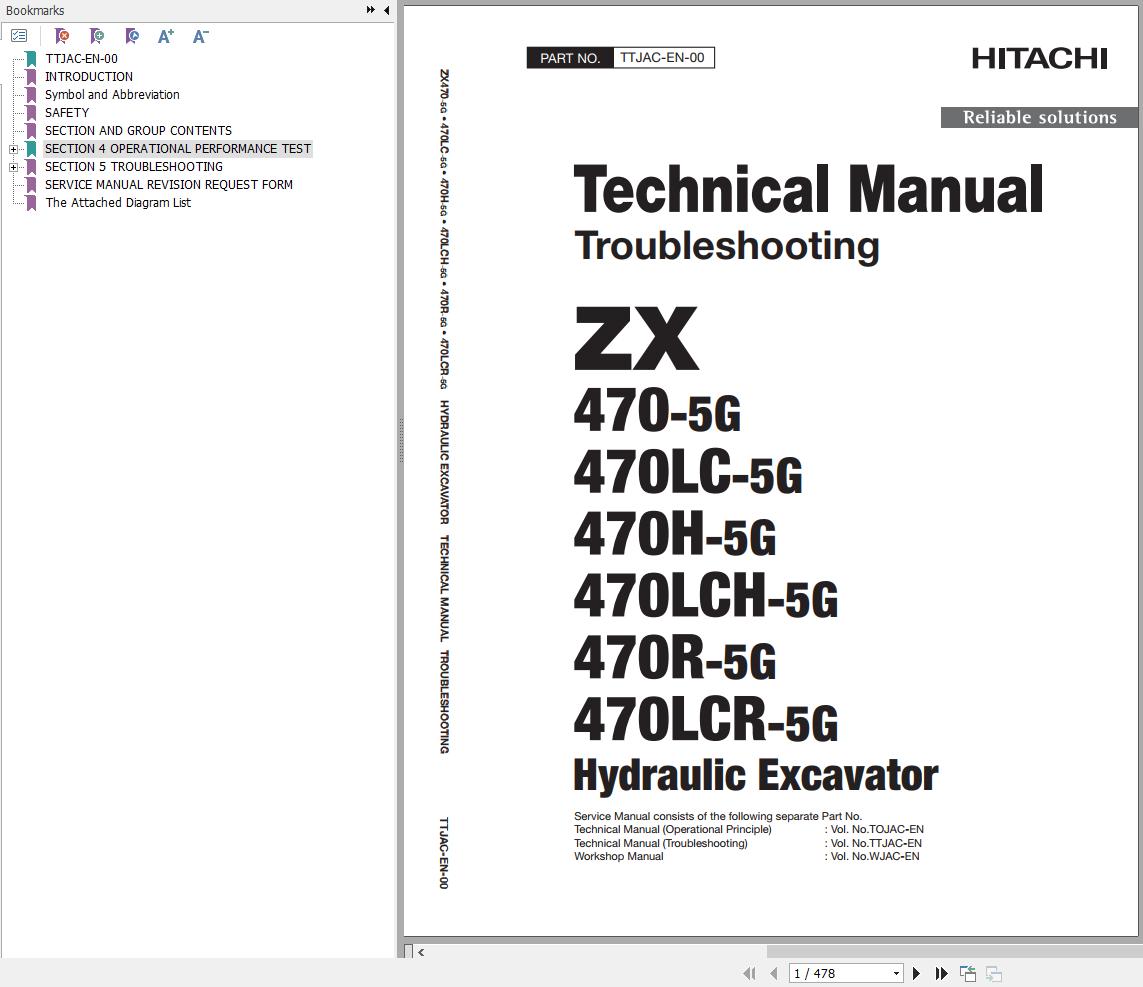Click the HITACHI logo on the page

click(x=1039, y=58)
